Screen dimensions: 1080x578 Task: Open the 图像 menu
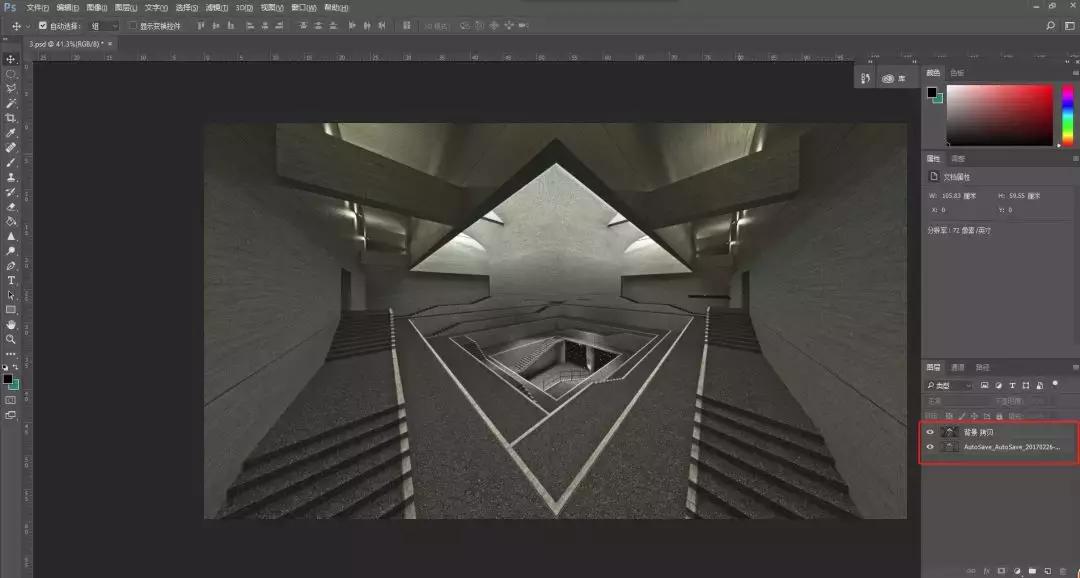click(97, 7)
